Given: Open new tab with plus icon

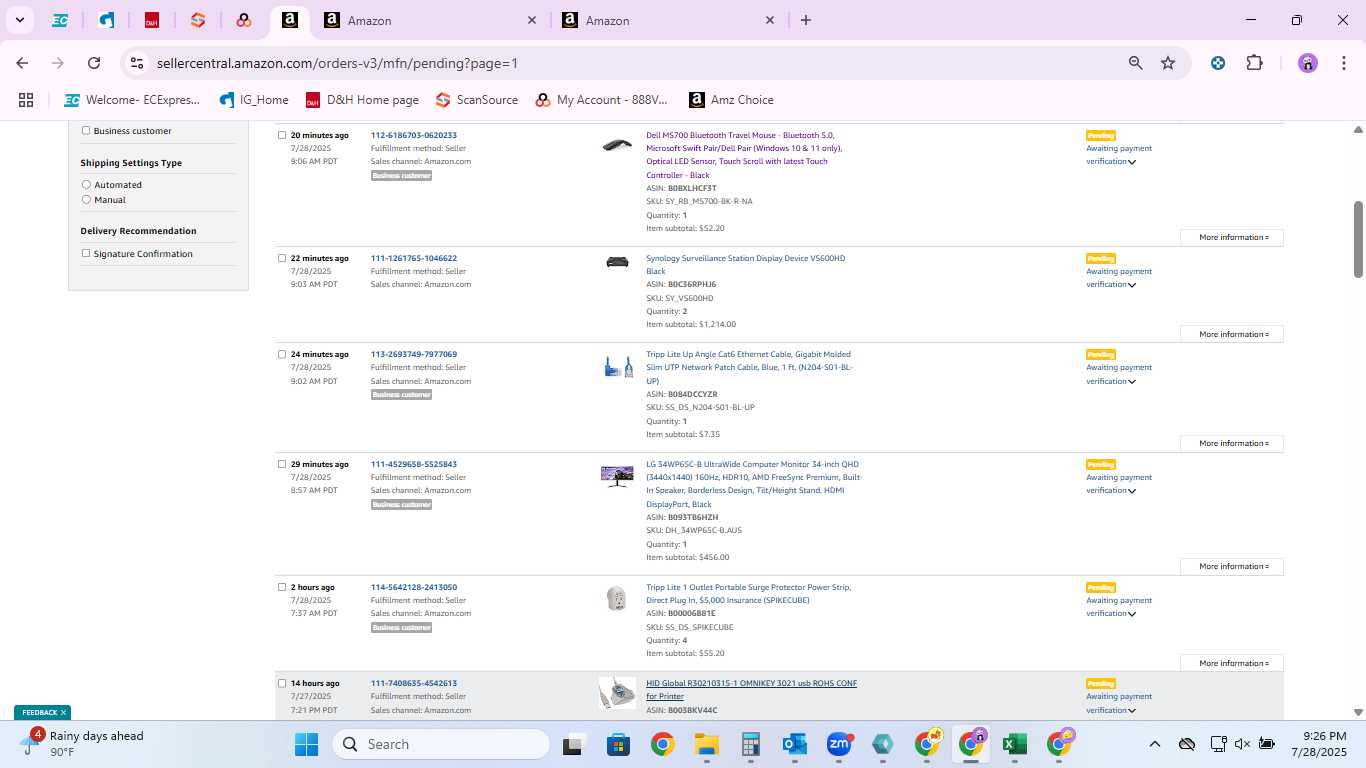Looking at the screenshot, I should [806, 20].
